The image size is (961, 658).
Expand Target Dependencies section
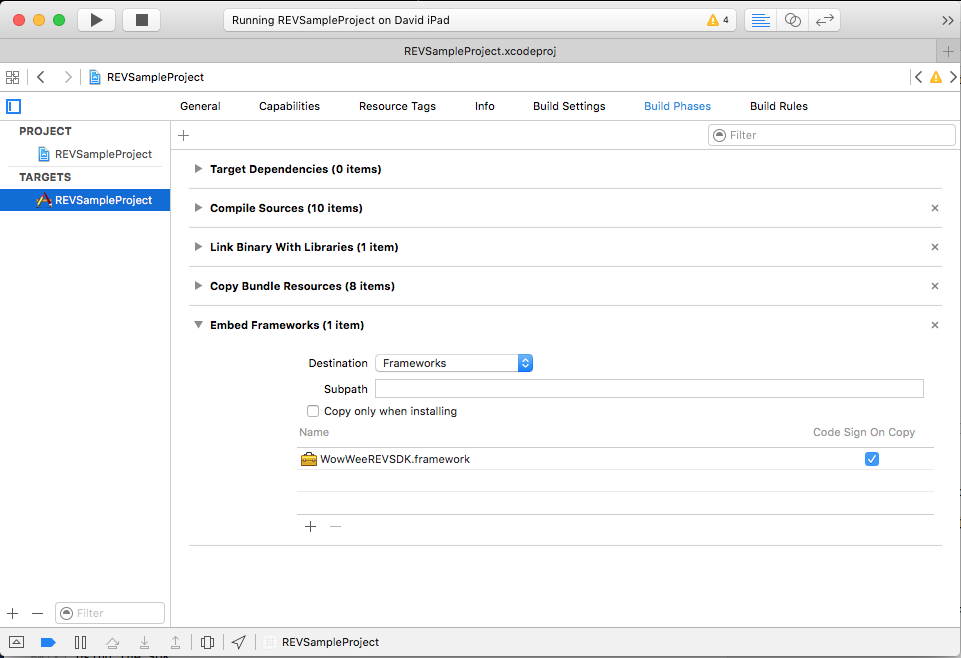pyautogui.click(x=198, y=168)
